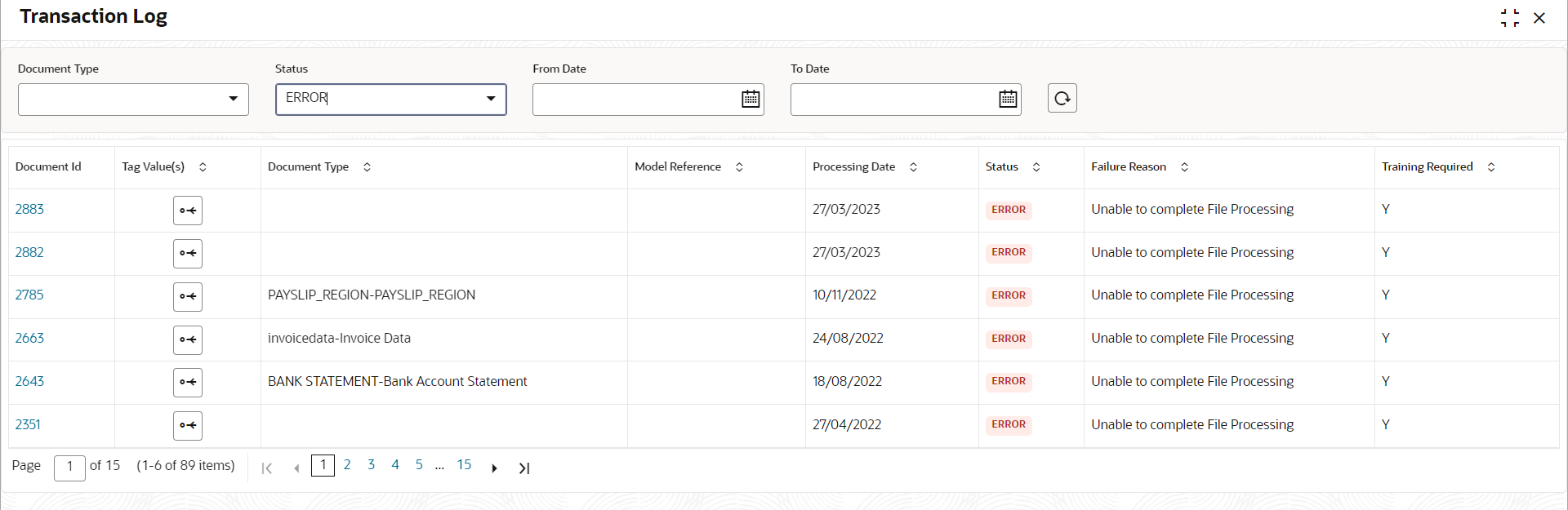Screen dimensions: 1568x510
Task: Go to the last page of results
Action: point(524,468)
